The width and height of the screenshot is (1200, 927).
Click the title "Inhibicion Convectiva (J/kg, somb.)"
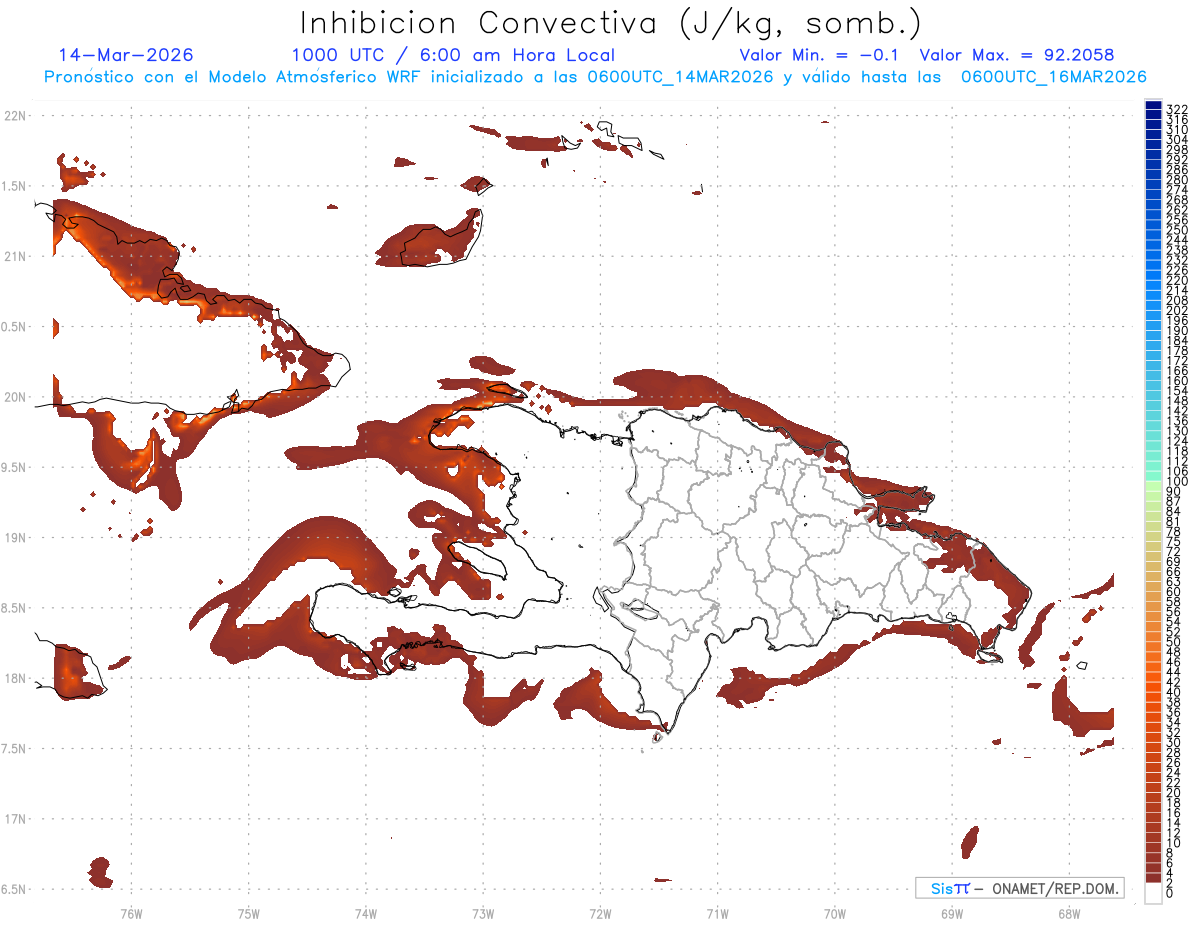611,23
